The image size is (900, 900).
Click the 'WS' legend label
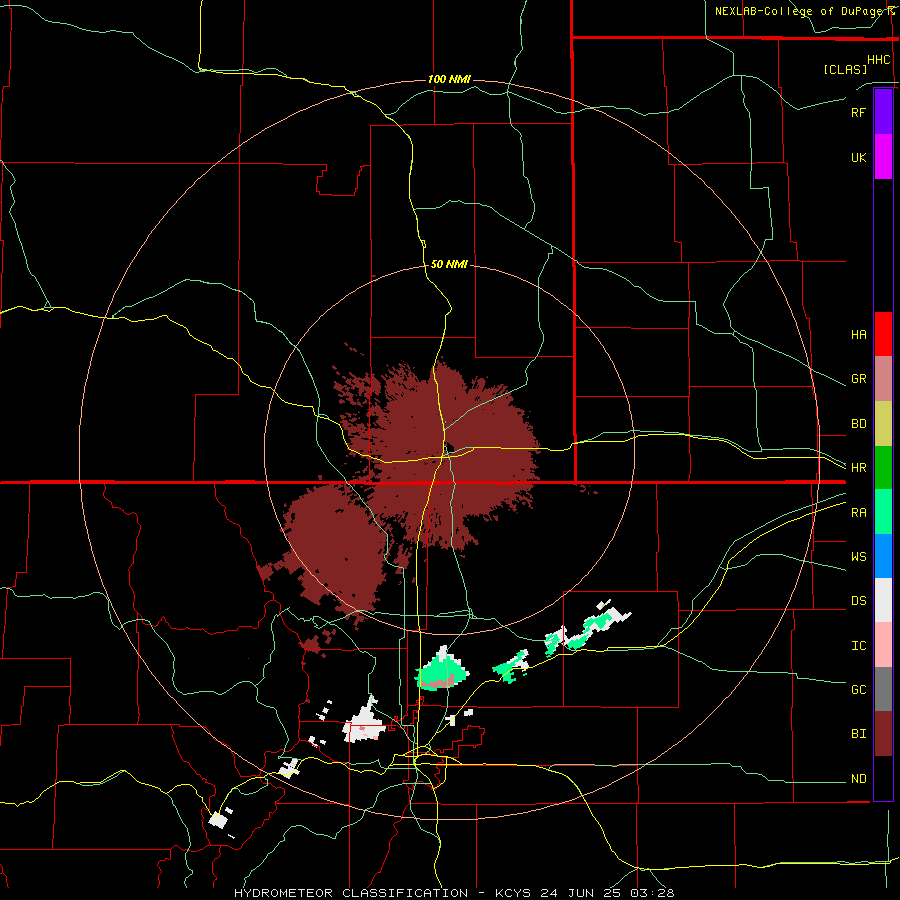858,557
